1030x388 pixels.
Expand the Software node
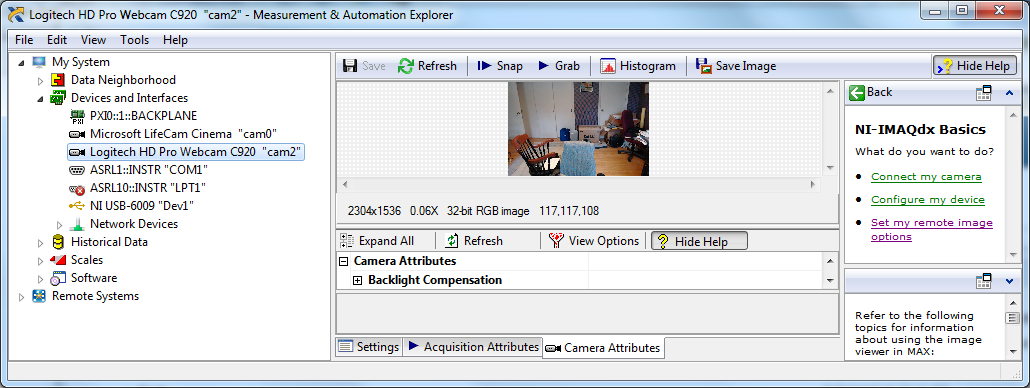point(40,278)
